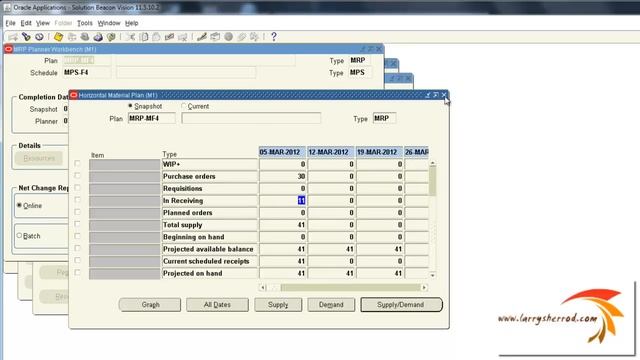The image size is (640, 360).
Task: Click the All Dates button
Action: tap(217, 304)
